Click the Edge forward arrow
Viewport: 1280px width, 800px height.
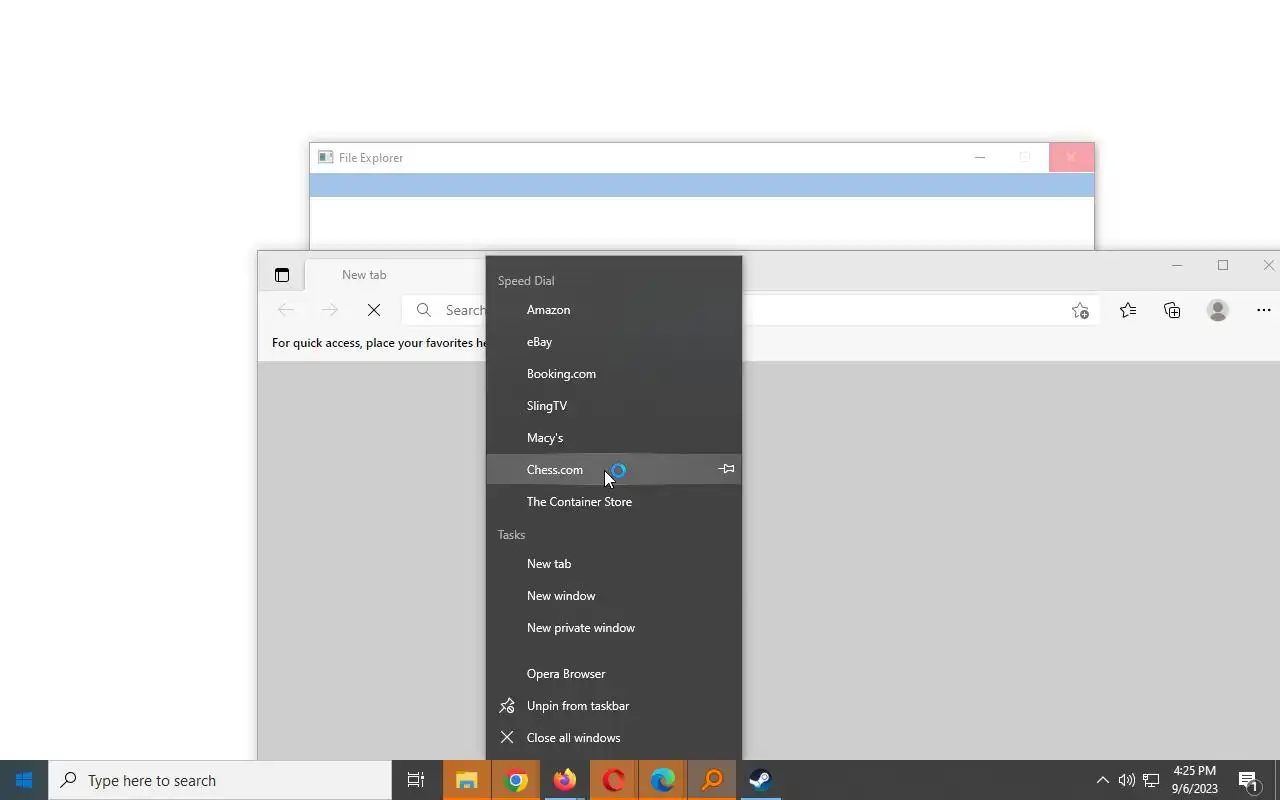coord(330,310)
